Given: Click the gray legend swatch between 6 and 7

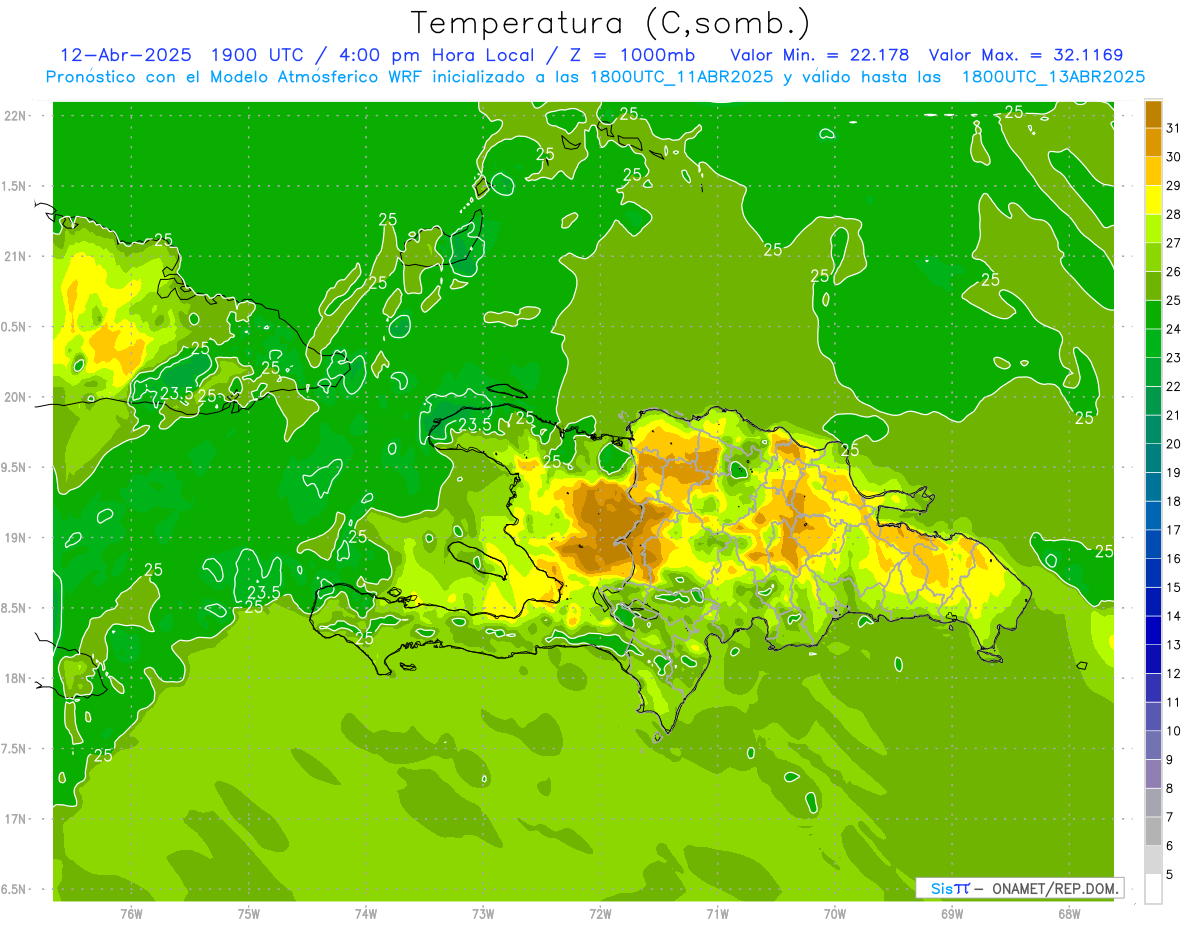Looking at the screenshot, I should coord(1153,831).
